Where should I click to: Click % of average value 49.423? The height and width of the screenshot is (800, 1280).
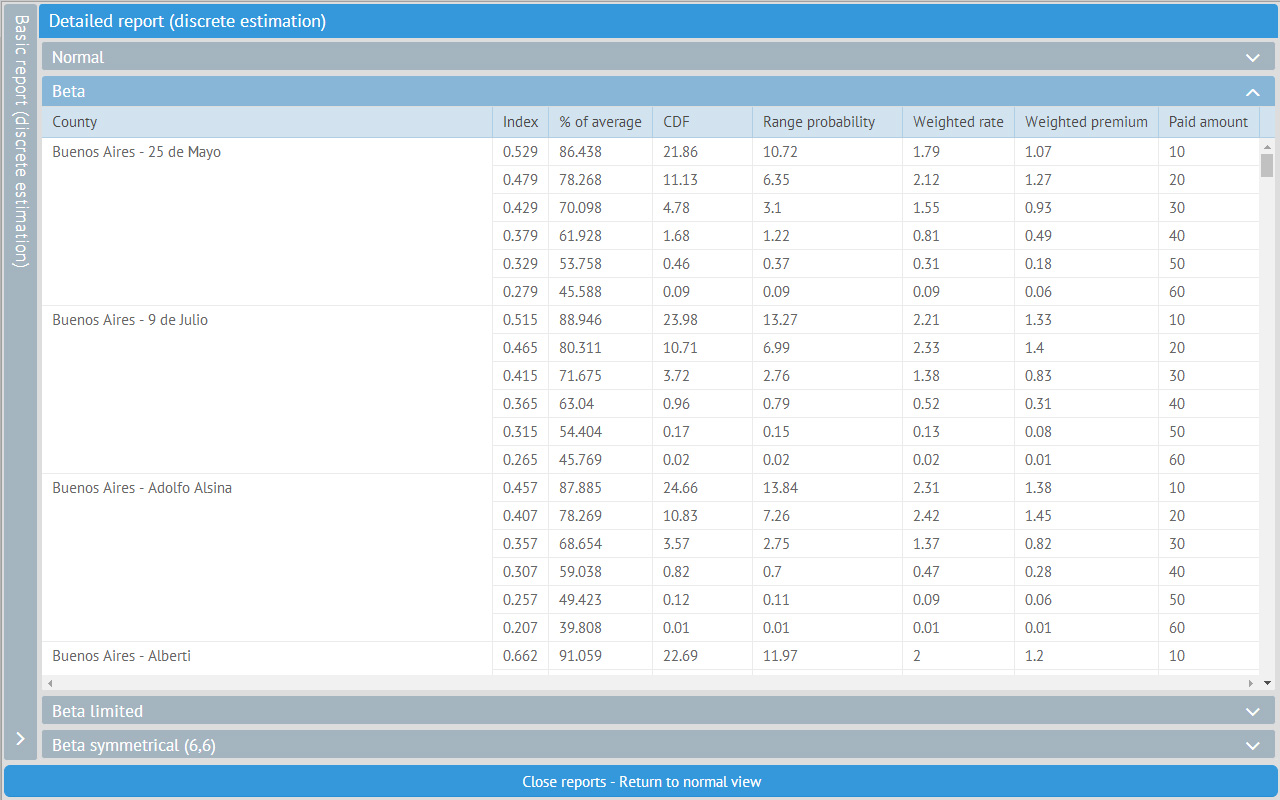coord(581,600)
